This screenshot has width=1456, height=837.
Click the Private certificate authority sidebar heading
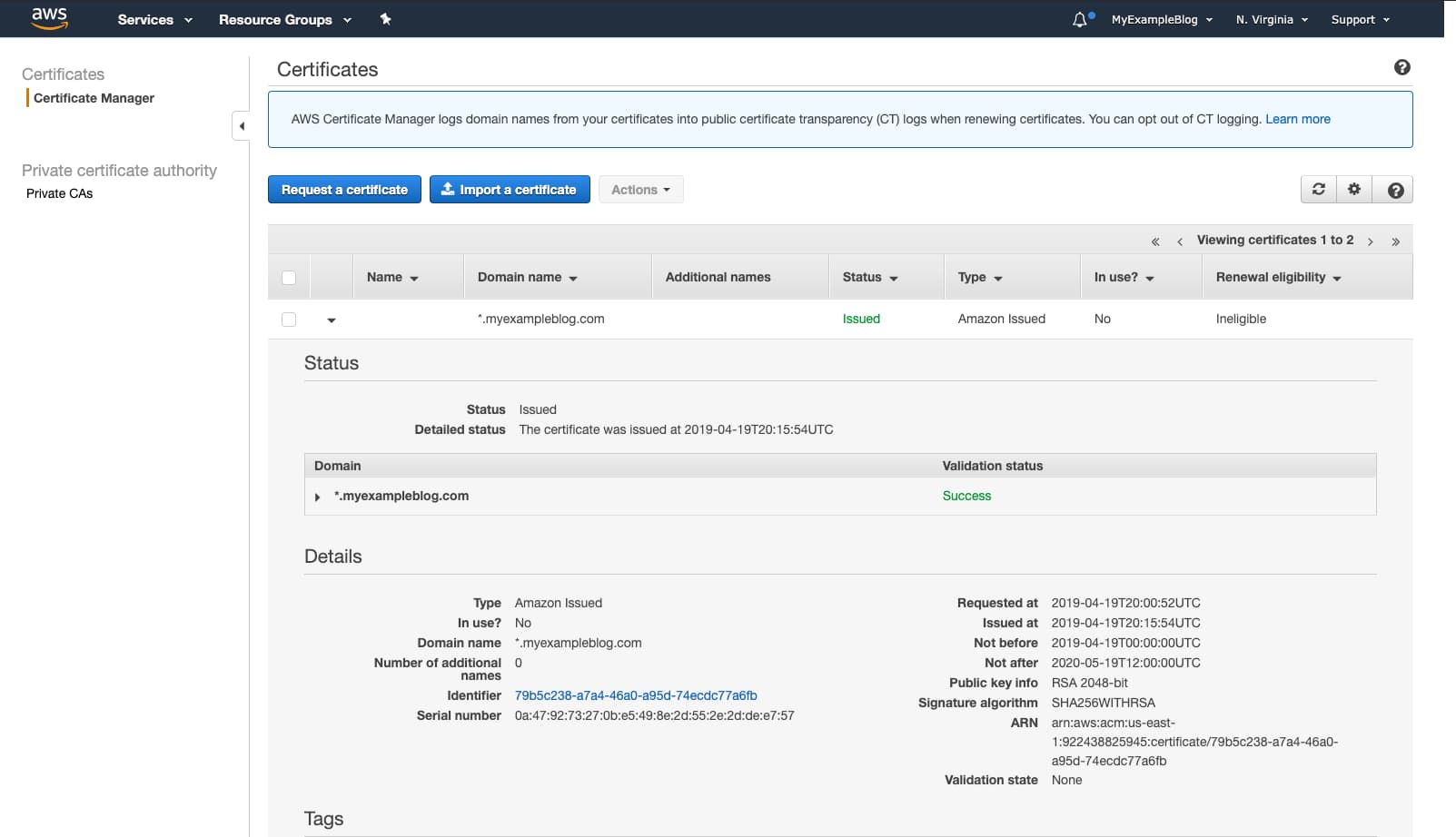119,171
